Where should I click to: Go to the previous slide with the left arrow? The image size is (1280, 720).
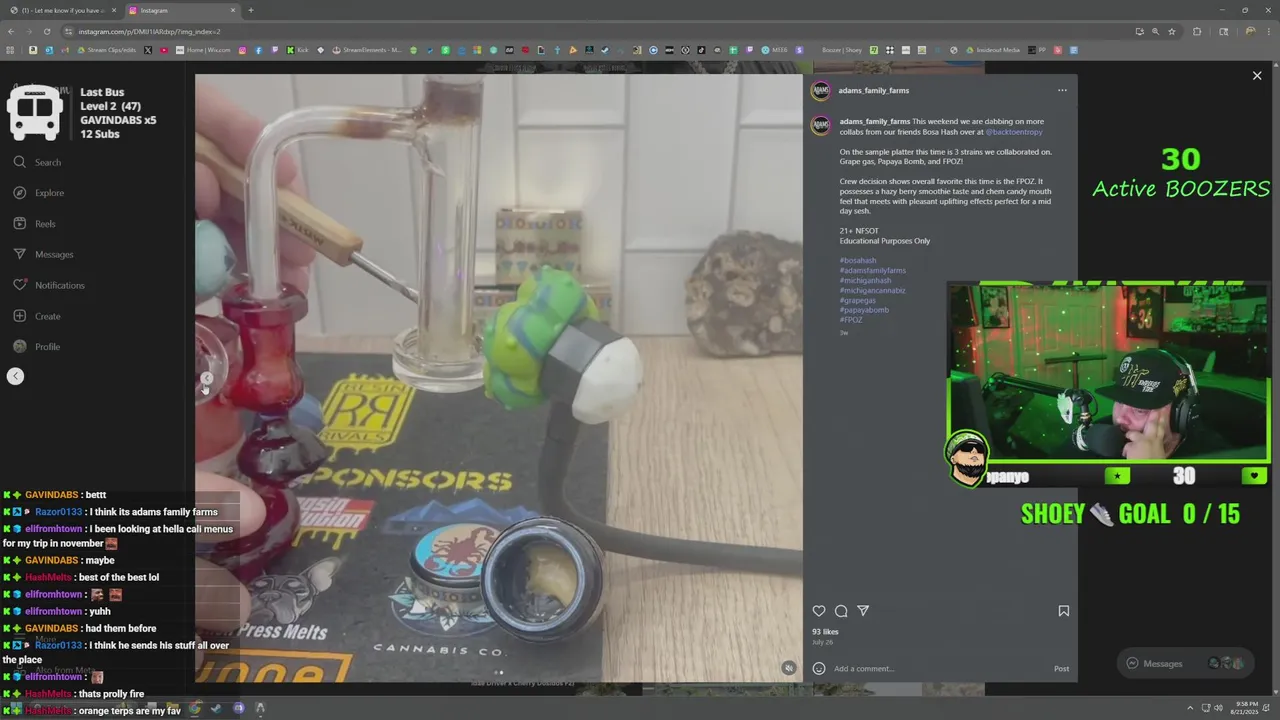pyautogui.click(x=207, y=379)
